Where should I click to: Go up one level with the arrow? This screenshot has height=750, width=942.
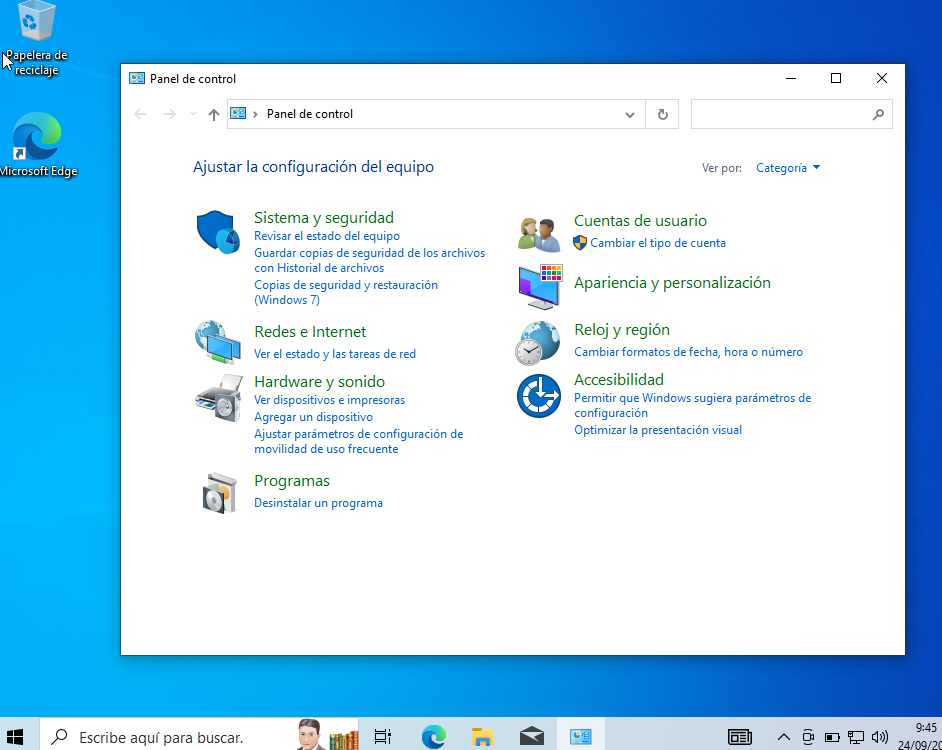click(213, 114)
